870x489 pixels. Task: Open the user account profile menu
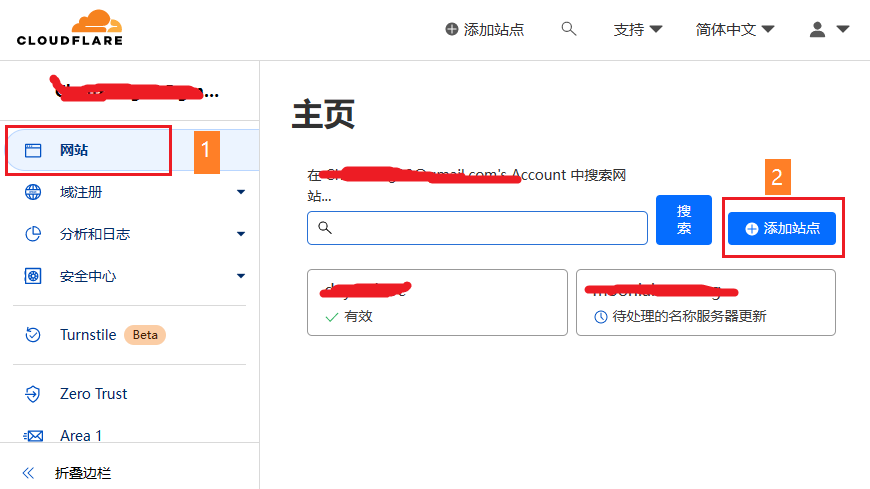click(x=828, y=30)
